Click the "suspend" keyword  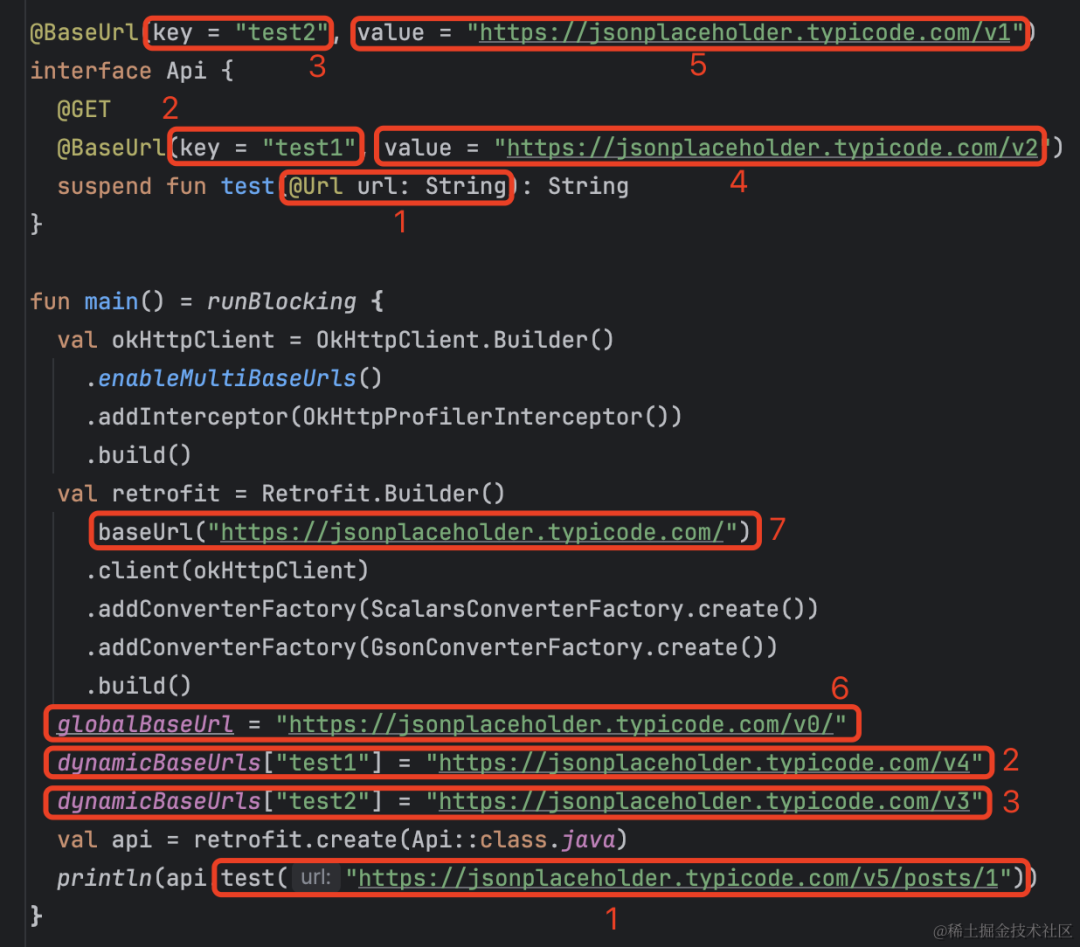[104, 186]
